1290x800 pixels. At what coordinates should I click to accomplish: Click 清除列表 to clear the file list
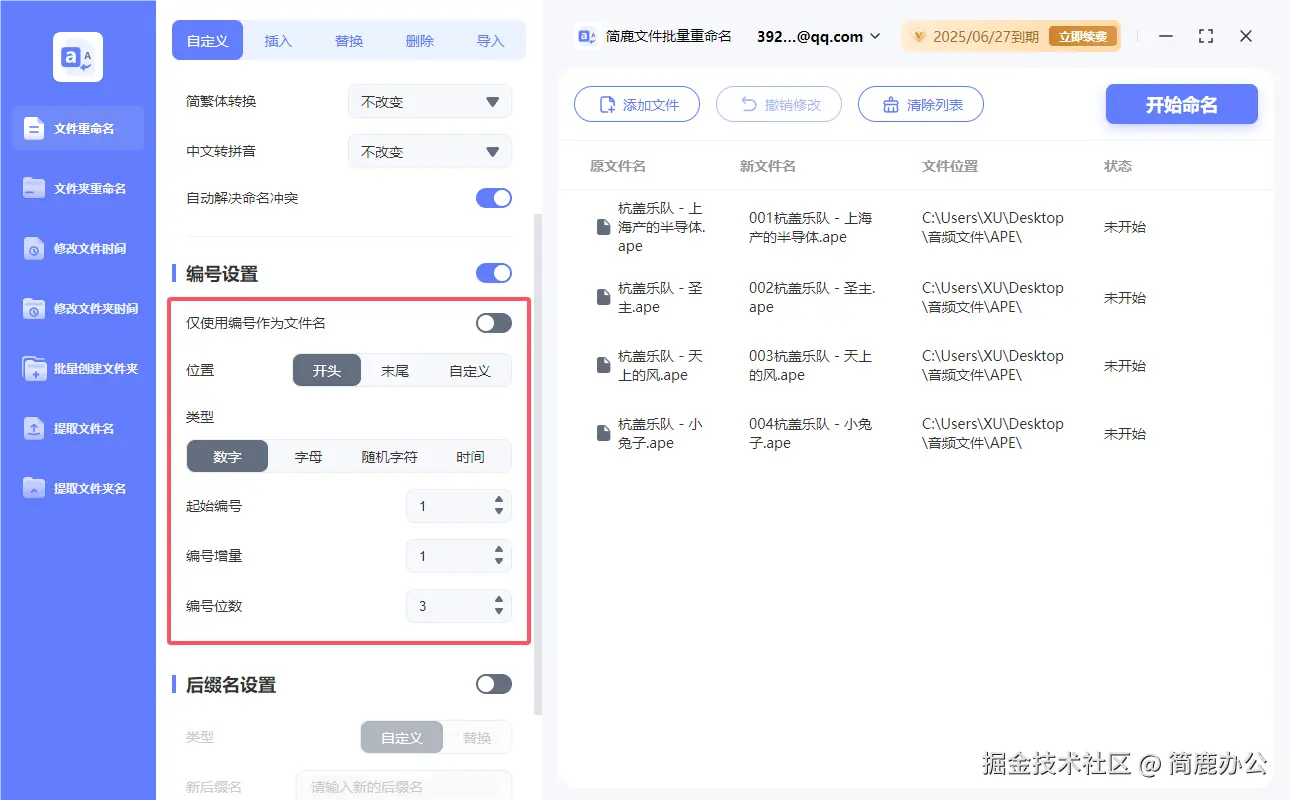pyautogui.click(x=920, y=104)
